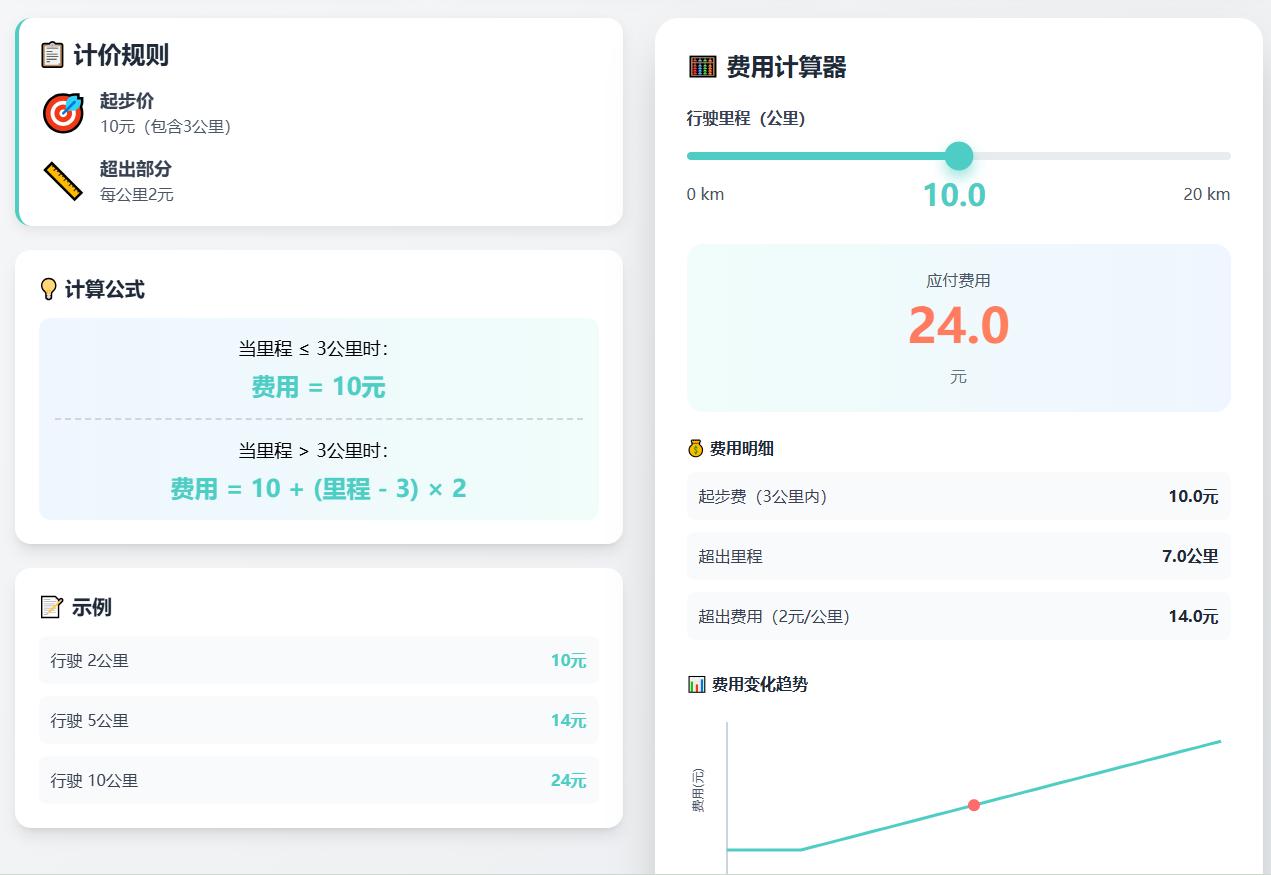Click the 费用 = 10 + (里程 - 3) × 2 formula

pos(318,489)
